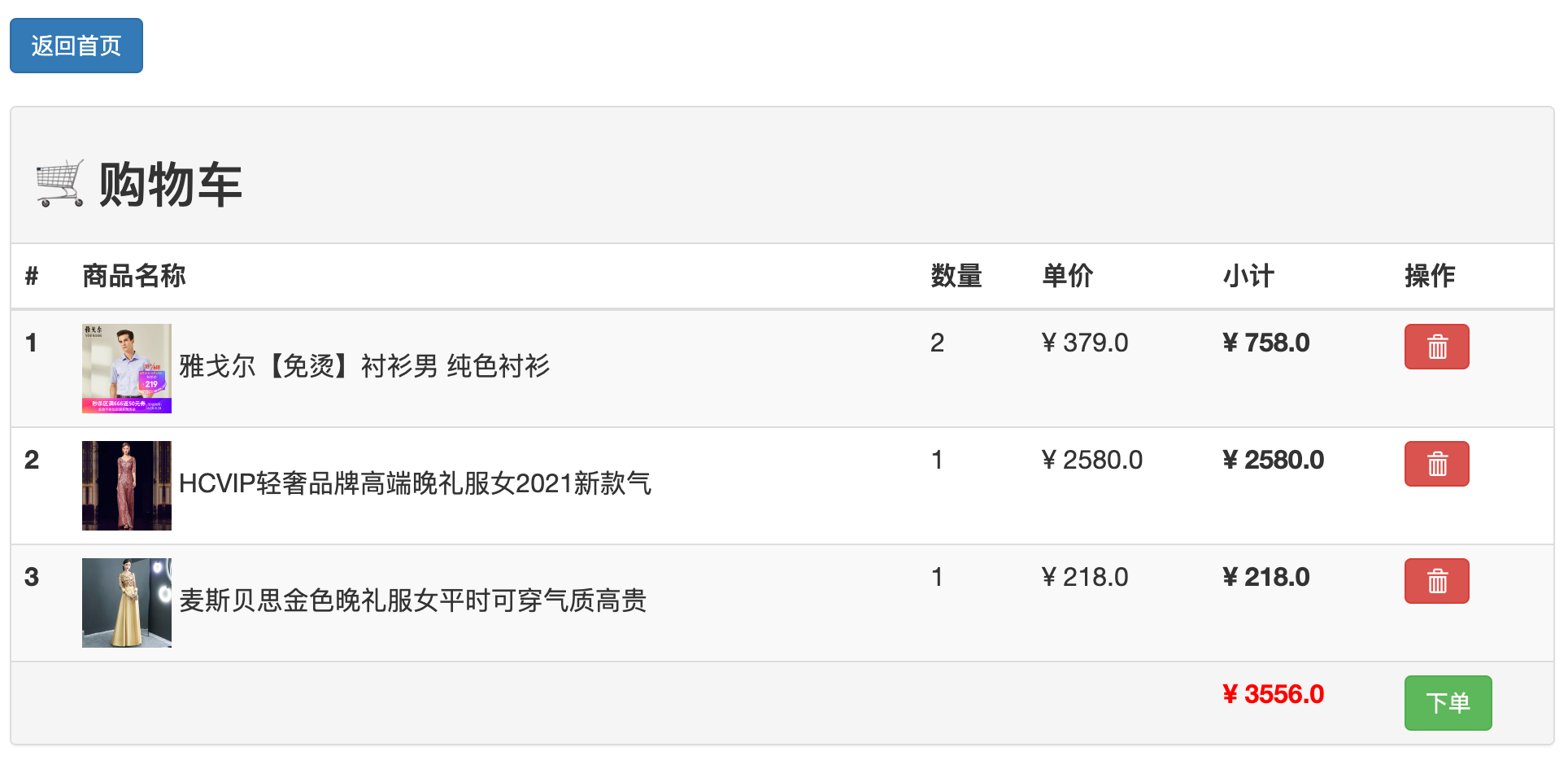Click the 商品名称 column header

coord(134,276)
